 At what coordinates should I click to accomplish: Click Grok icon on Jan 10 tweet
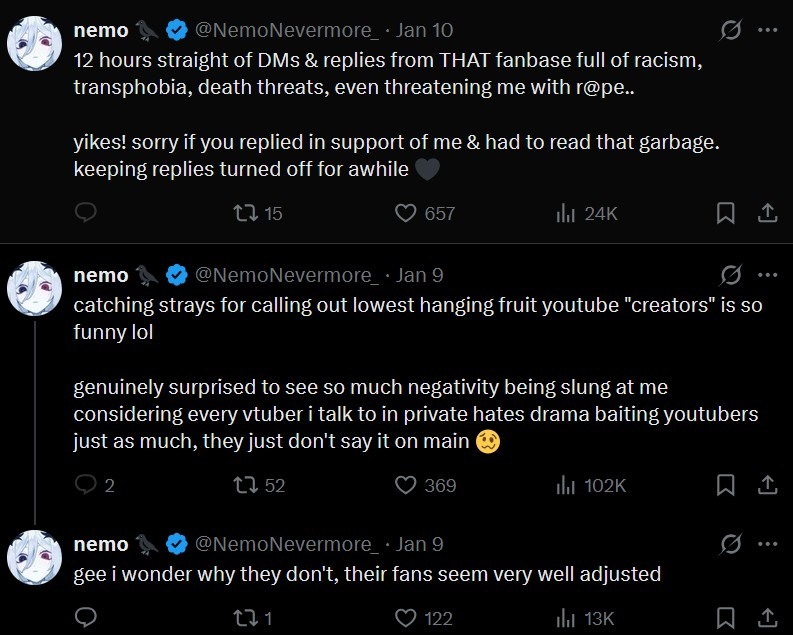[x=731, y=31]
